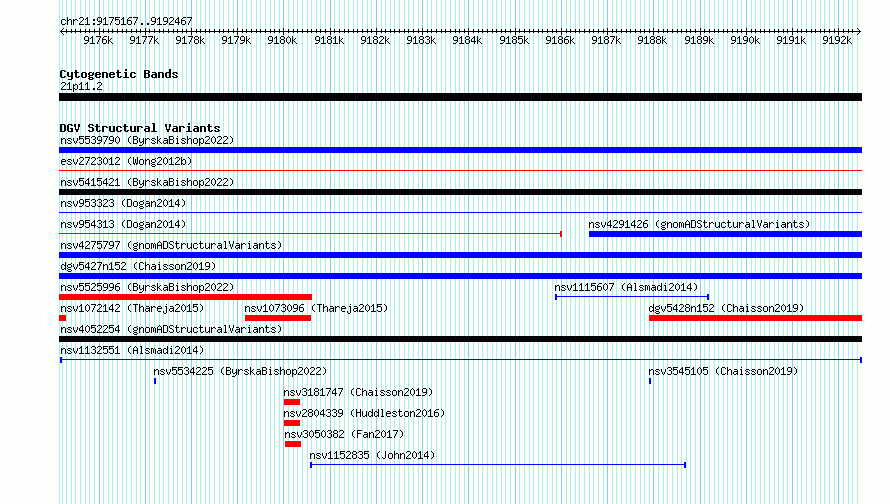Select the blue dgv5427n152 variant bar
The image size is (890, 504).
[x=460, y=276]
